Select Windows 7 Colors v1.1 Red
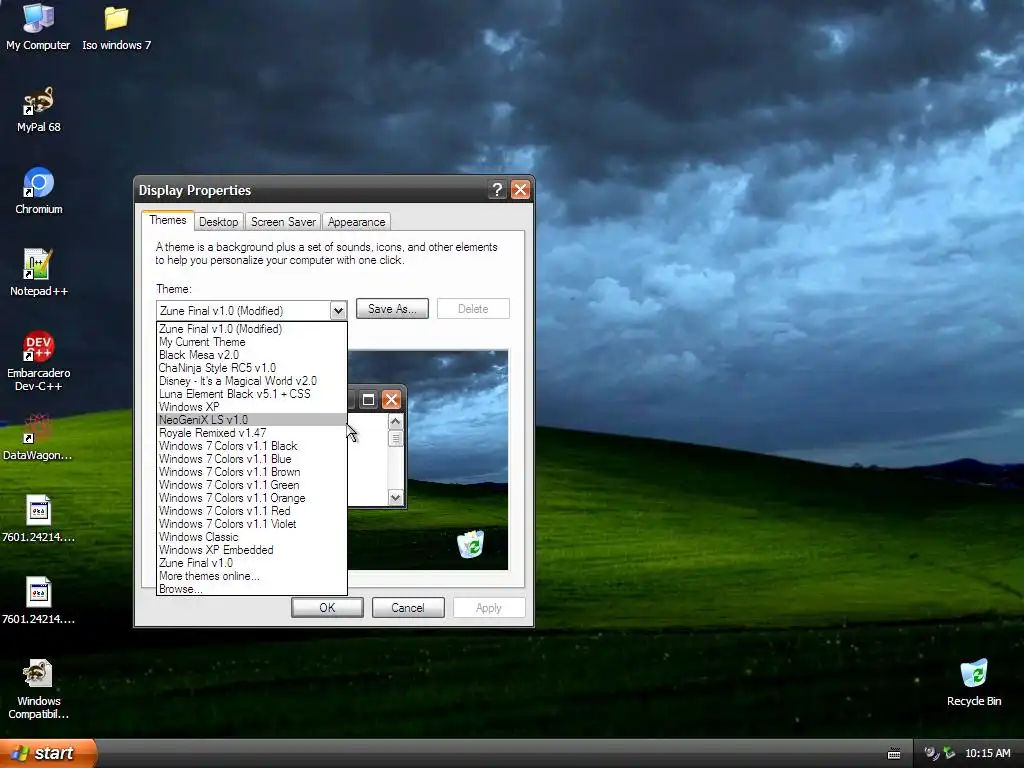This screenshot has height=768, width=1024. tap(252, 511)
